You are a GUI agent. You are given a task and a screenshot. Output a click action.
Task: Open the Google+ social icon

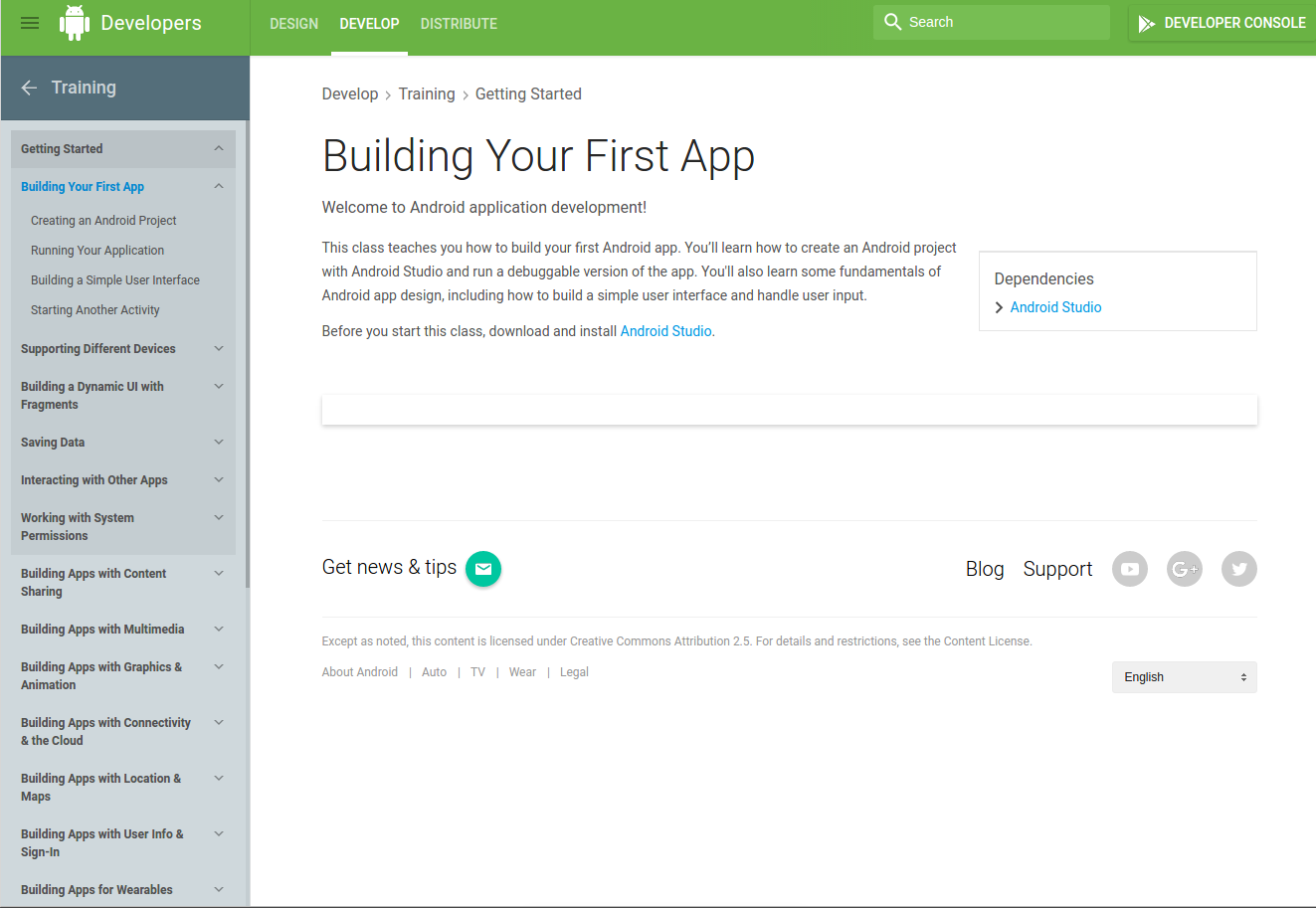tap(1184, 569)
